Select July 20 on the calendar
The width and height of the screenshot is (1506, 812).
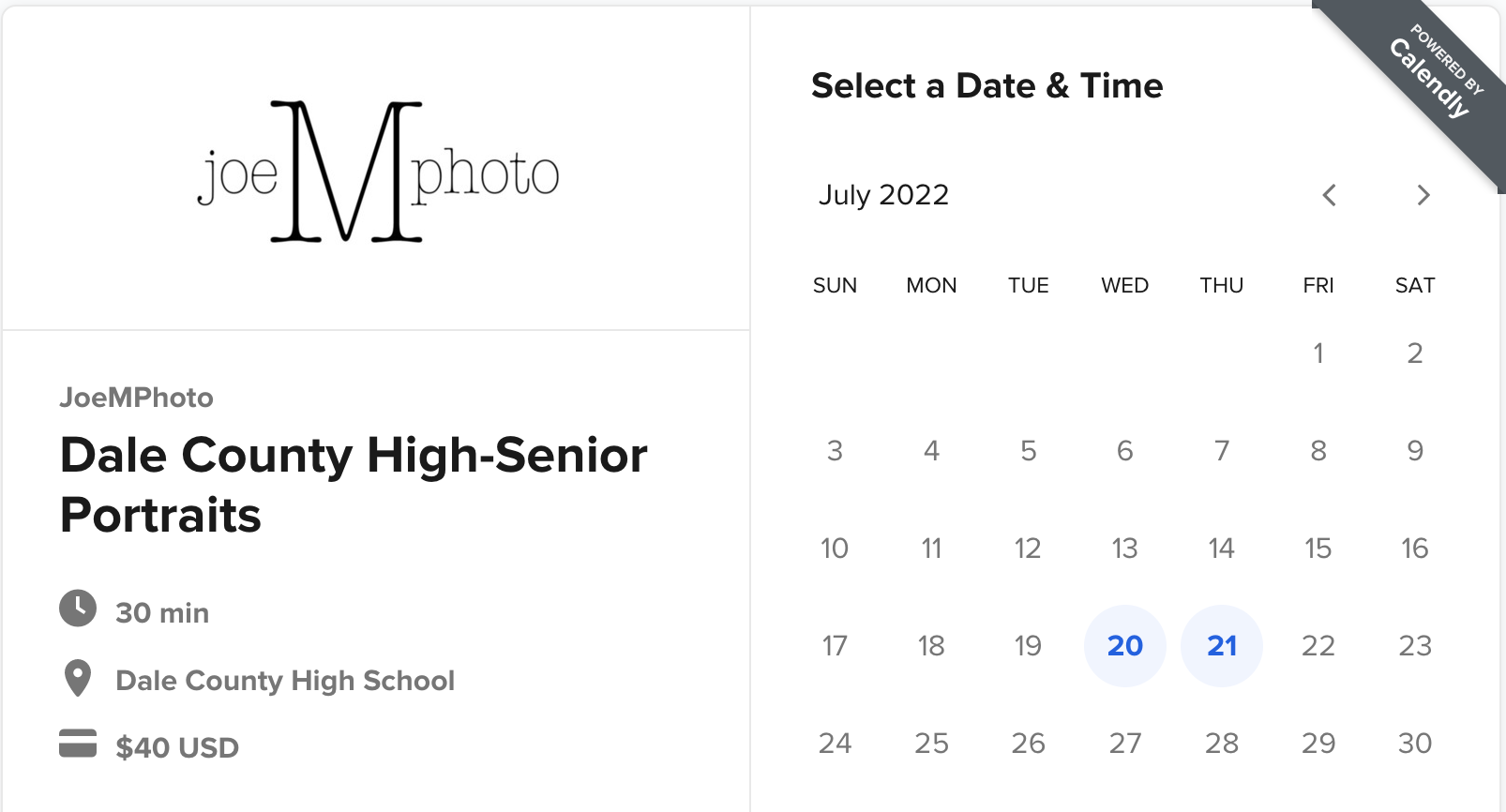point(1125,646)
